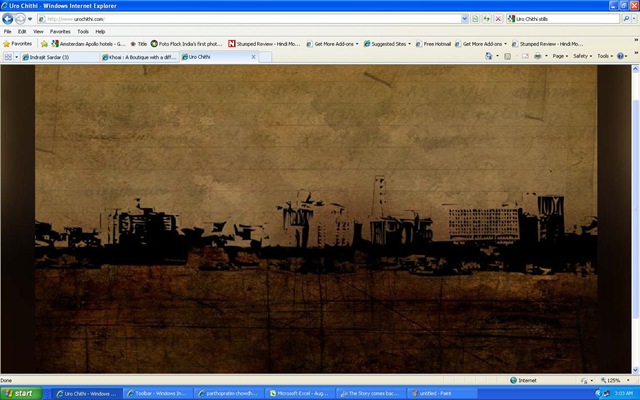Click the Favorites star button
This screenshot has width=640, height=400.
17,44
